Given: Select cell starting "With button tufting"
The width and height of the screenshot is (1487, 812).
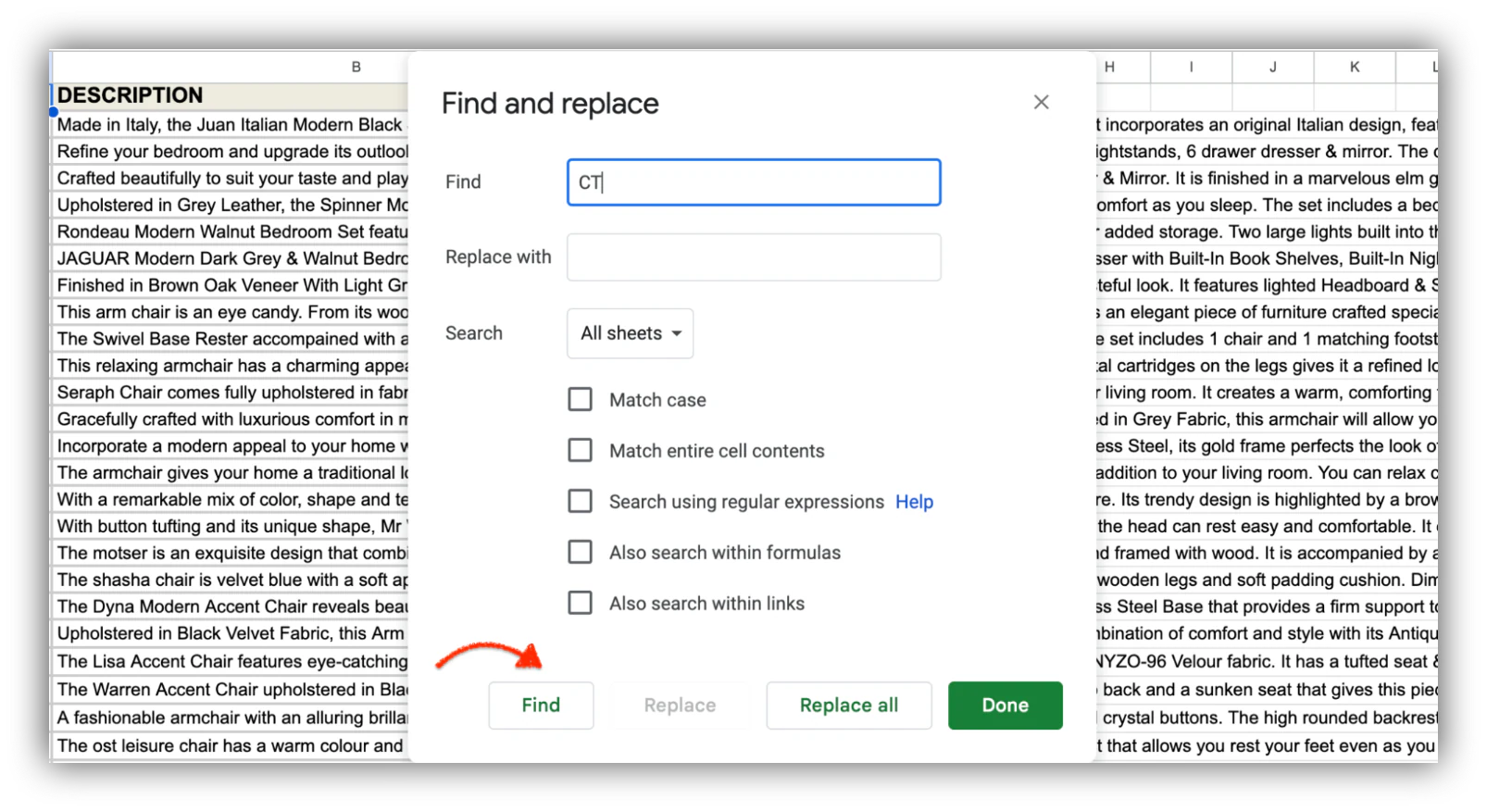Looking at the screenshot, I should click(231, 528).
